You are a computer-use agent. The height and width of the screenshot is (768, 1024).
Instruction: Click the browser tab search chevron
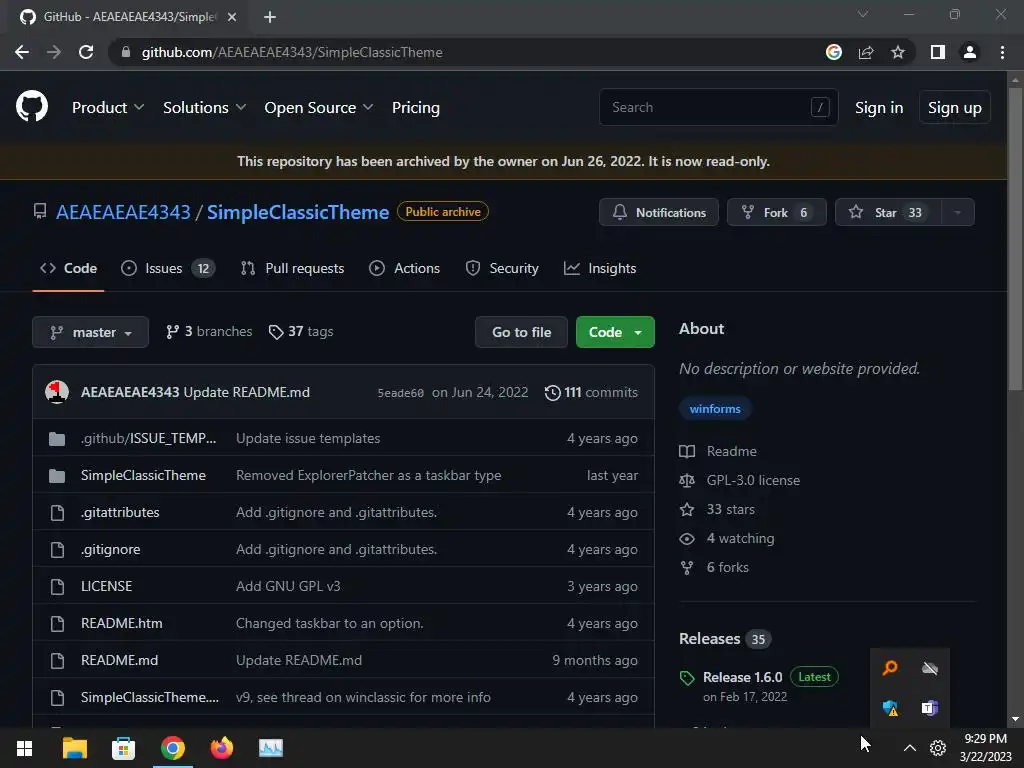tap(863, 14)
